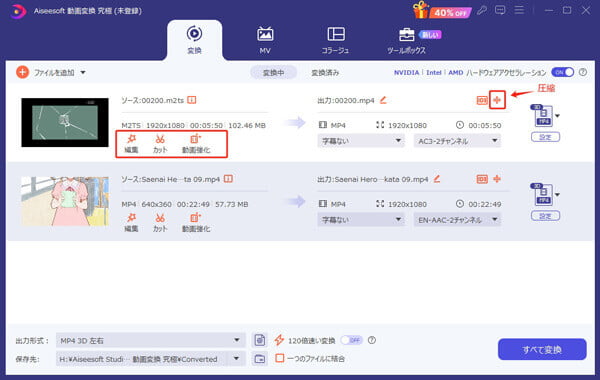Open the custom profile settings icon

pyautogui.click(x=259, y=340)
